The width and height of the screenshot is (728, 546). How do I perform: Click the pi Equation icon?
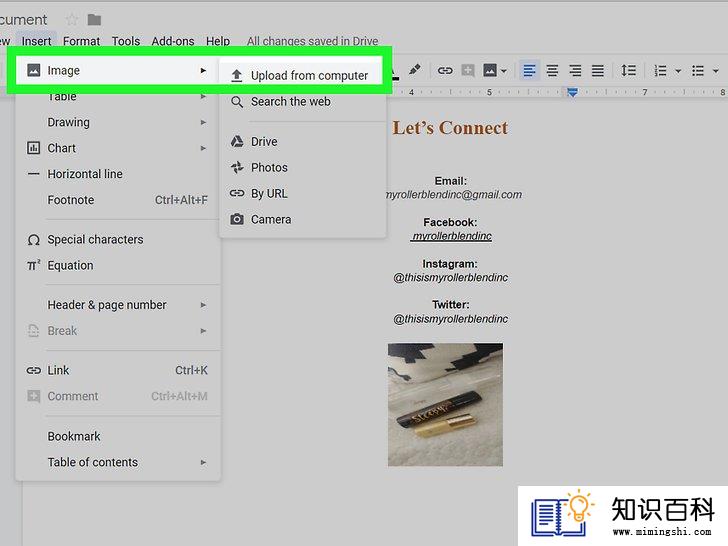point(33,265)
